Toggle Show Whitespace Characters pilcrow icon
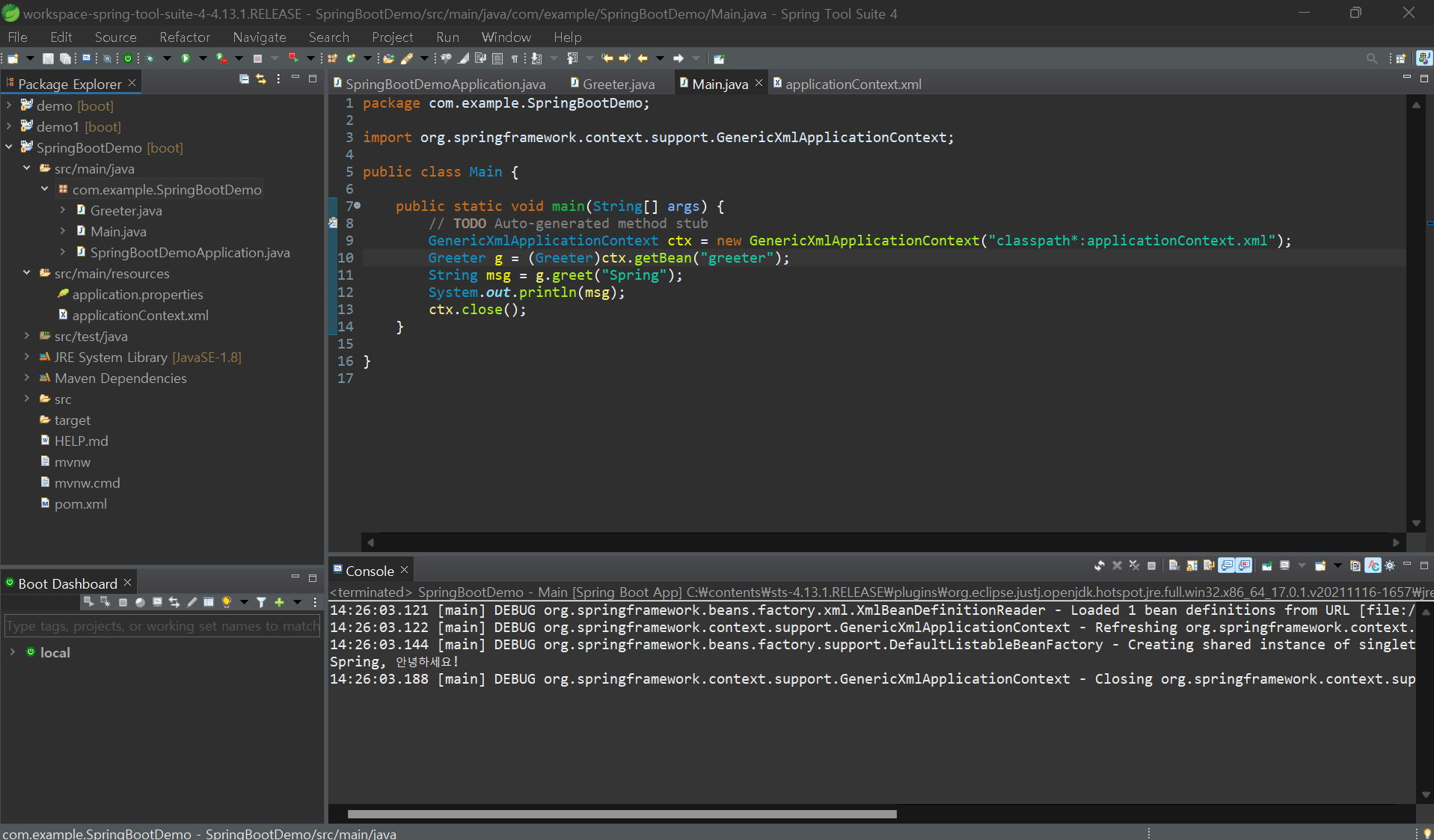Screen dimensions: 1434x840 coord(515,58)
